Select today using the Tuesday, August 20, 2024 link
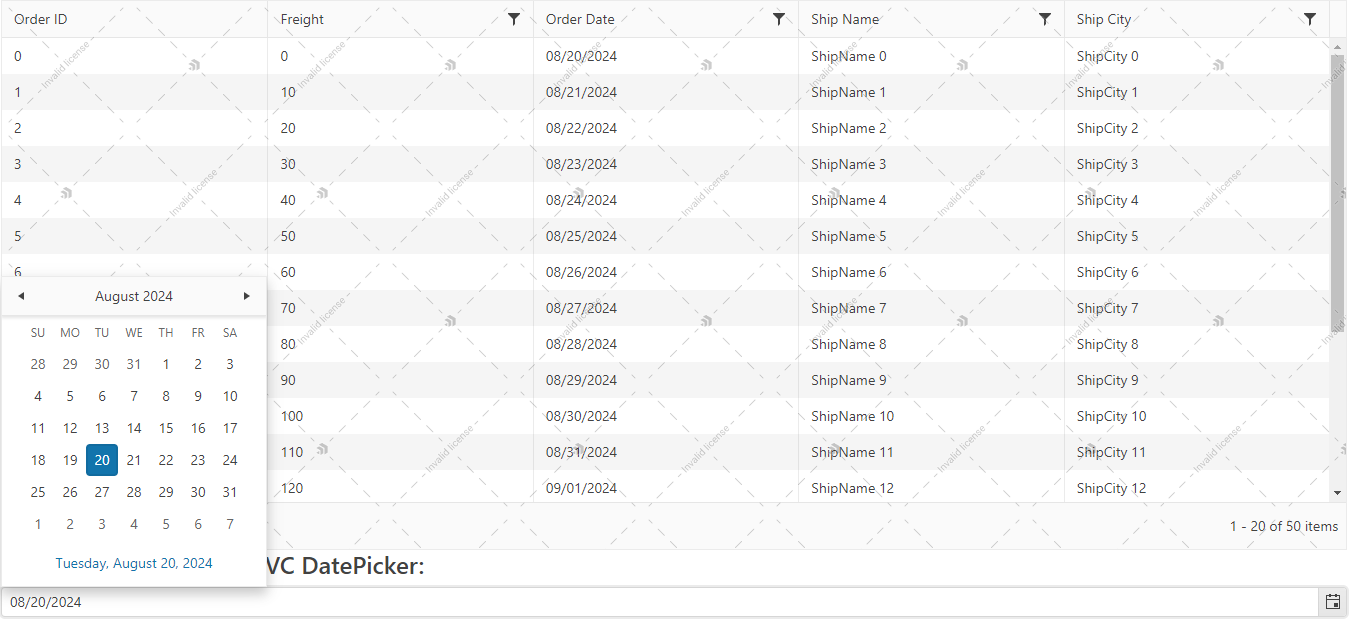Image resolution: width=1359 pixels, height=629 pixels. point(134,563)
